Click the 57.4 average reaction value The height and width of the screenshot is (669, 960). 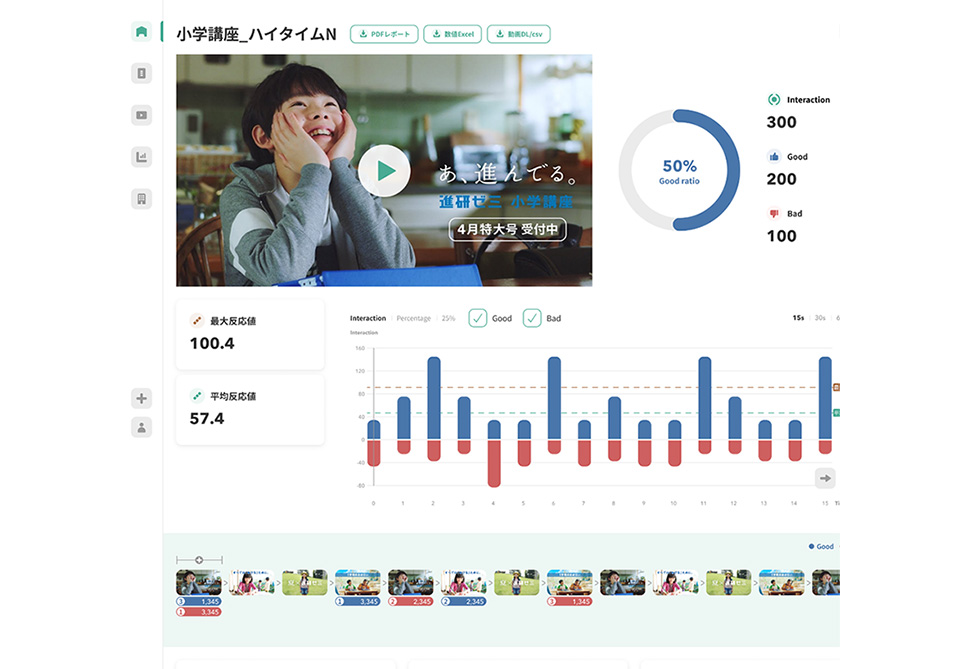click(207, 419)
